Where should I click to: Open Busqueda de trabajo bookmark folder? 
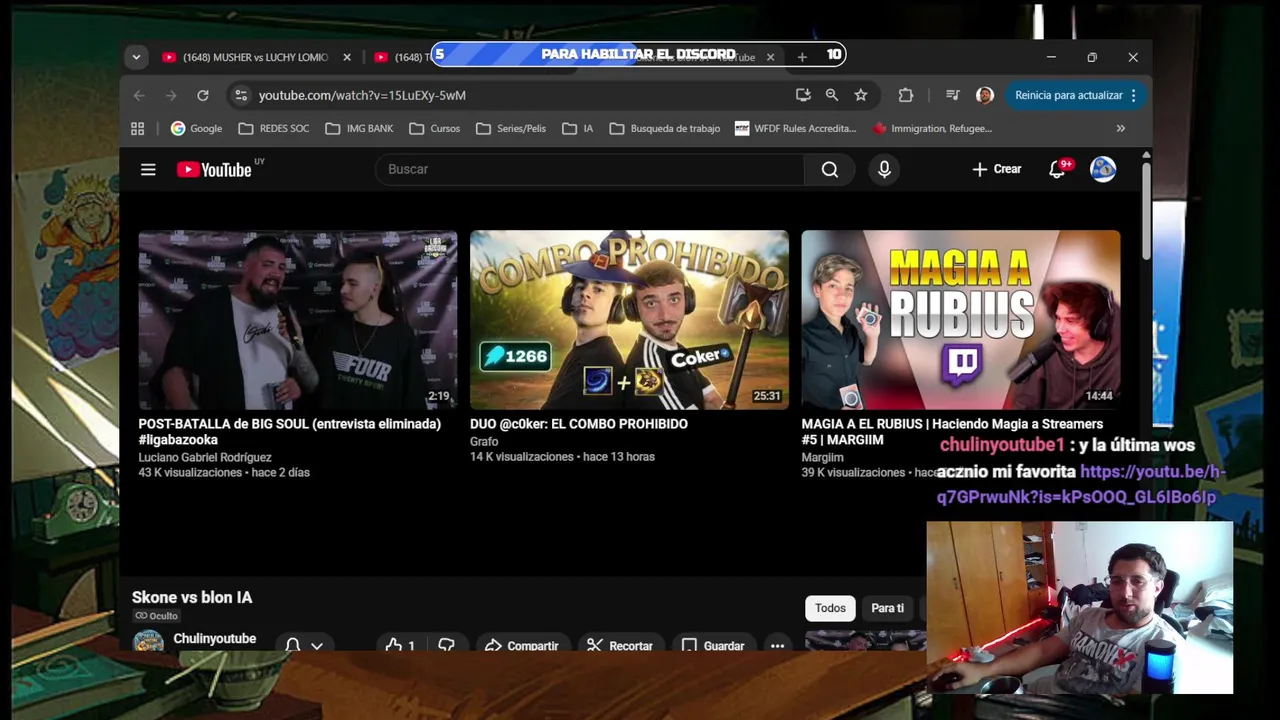pos(664,128)
